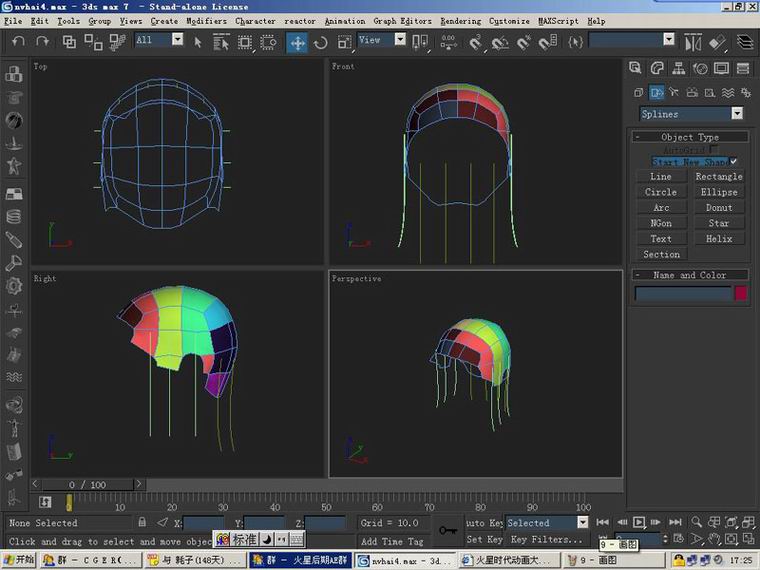Open the Create command panel tab
The image size is (760, 570).
[x=635, y=68]
